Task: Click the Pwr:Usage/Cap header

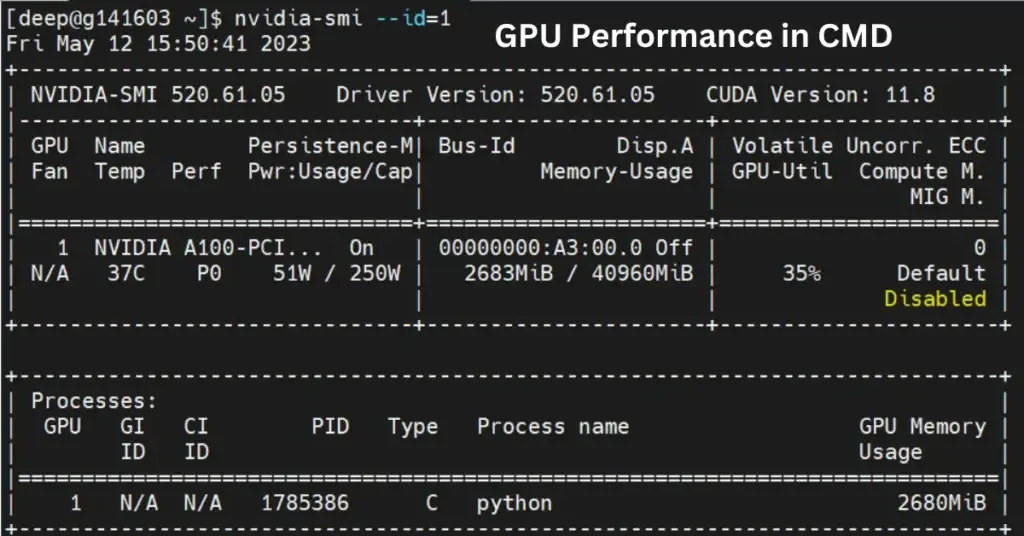Action: click(x=330, y=172)
